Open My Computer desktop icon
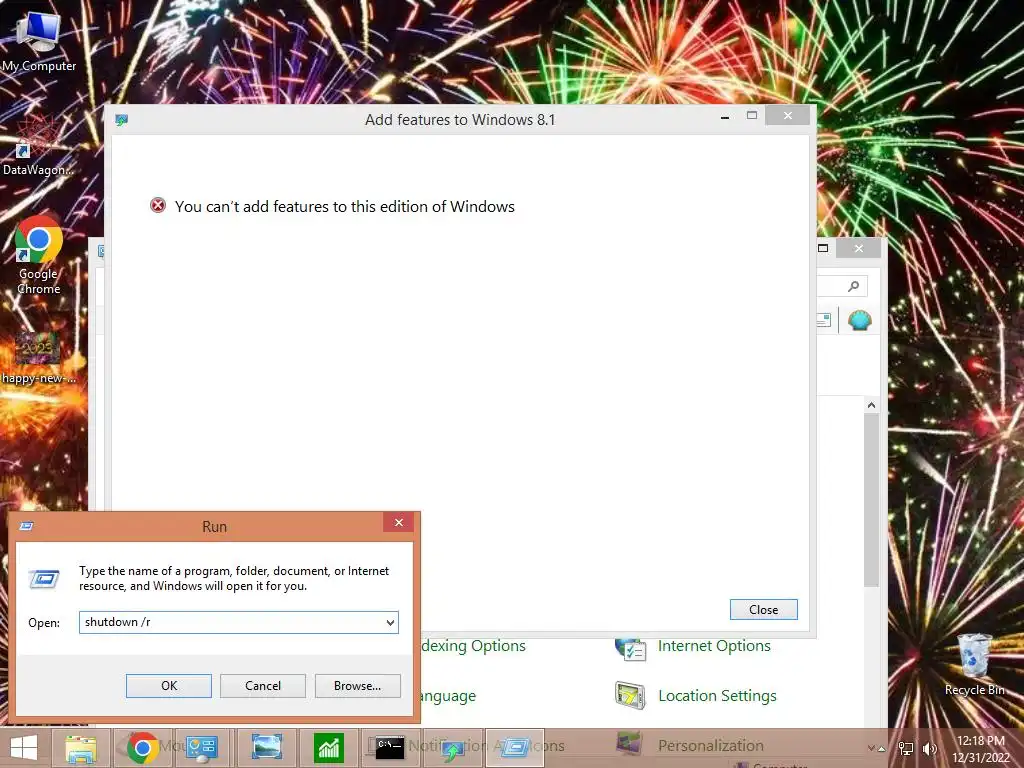Viewport: 1024px width, 768px height. (x=39, y=39)
